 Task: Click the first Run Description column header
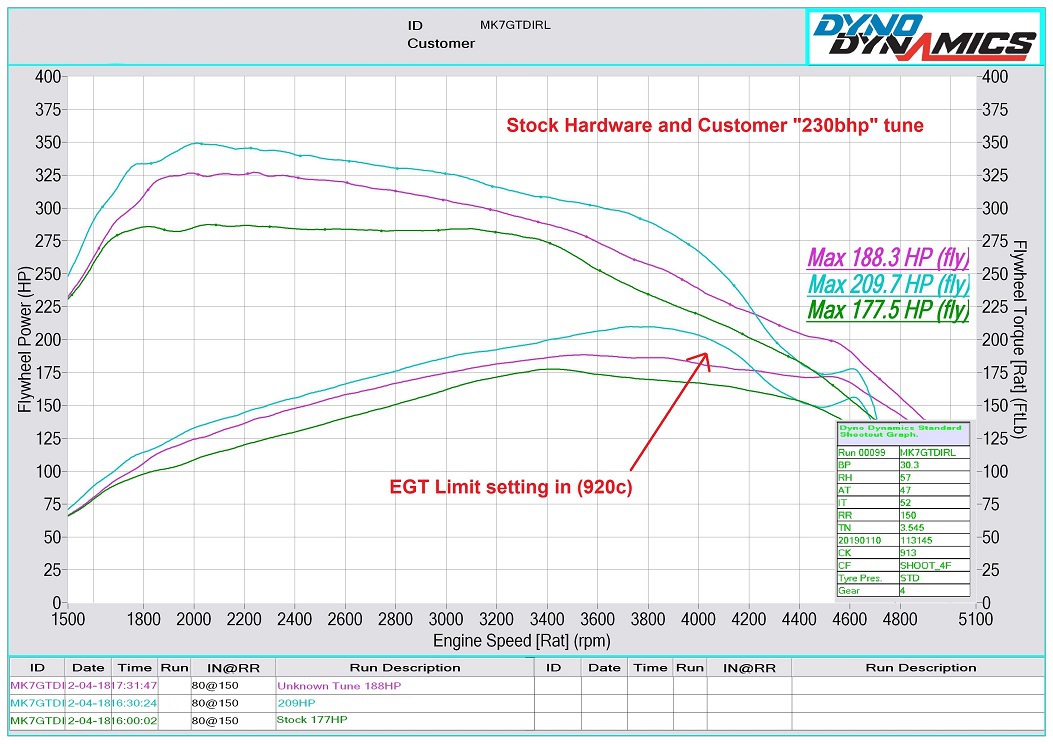point(405,667)
